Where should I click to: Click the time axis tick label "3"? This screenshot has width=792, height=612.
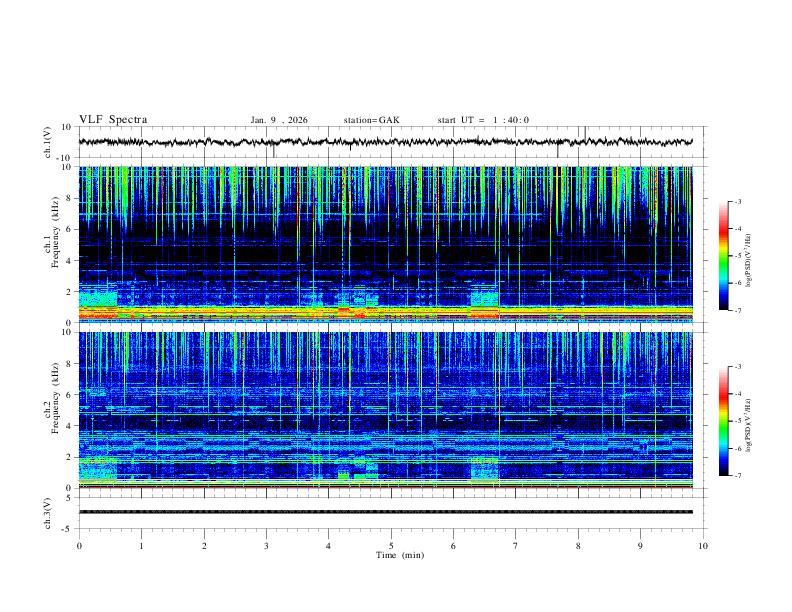266,546
